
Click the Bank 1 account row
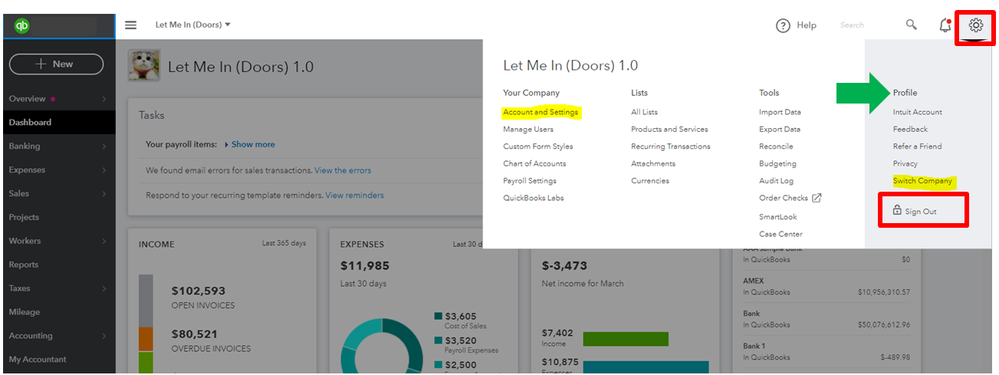click(826, 351)
